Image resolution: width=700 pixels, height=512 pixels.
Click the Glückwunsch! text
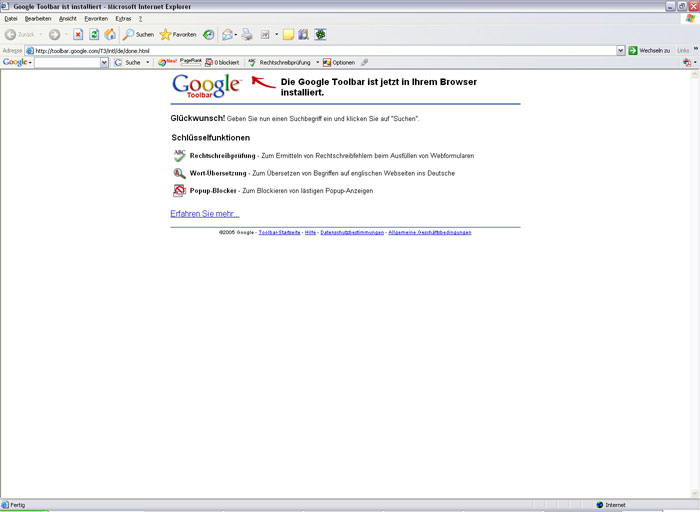198,118
